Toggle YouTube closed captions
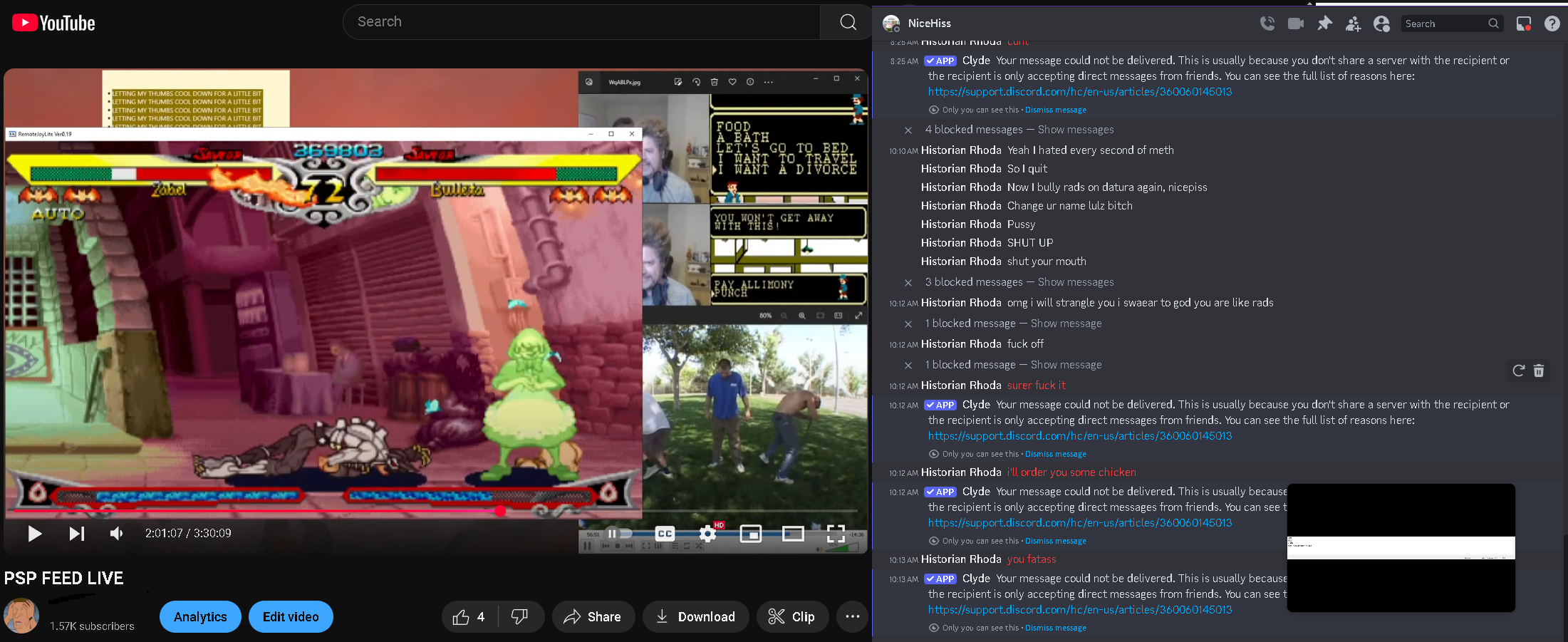 pyautogui.click(x=665, y=533)
